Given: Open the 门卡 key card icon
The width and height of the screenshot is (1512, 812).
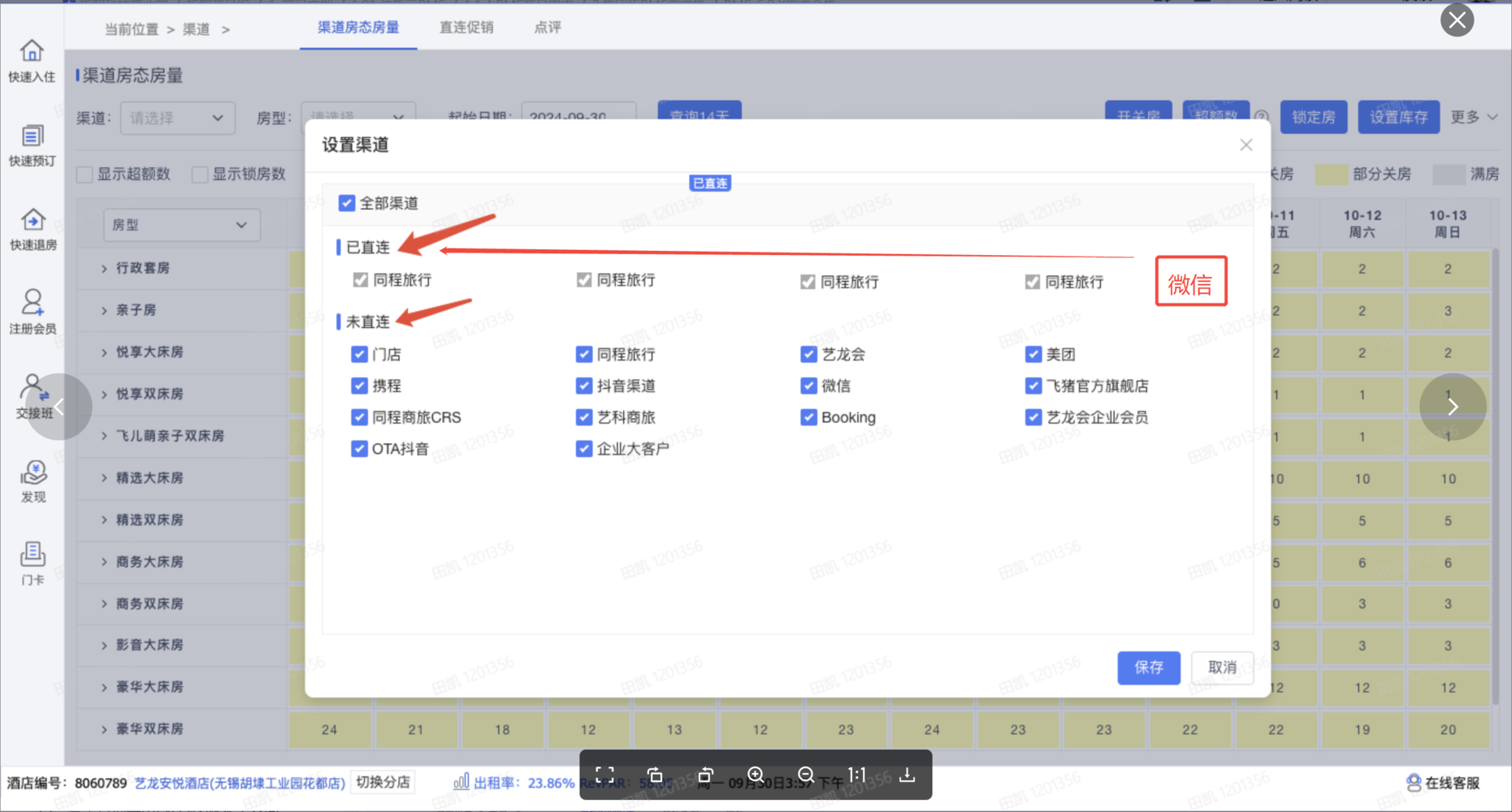Looking at the screenshot, I should click(x=32, y=564).
